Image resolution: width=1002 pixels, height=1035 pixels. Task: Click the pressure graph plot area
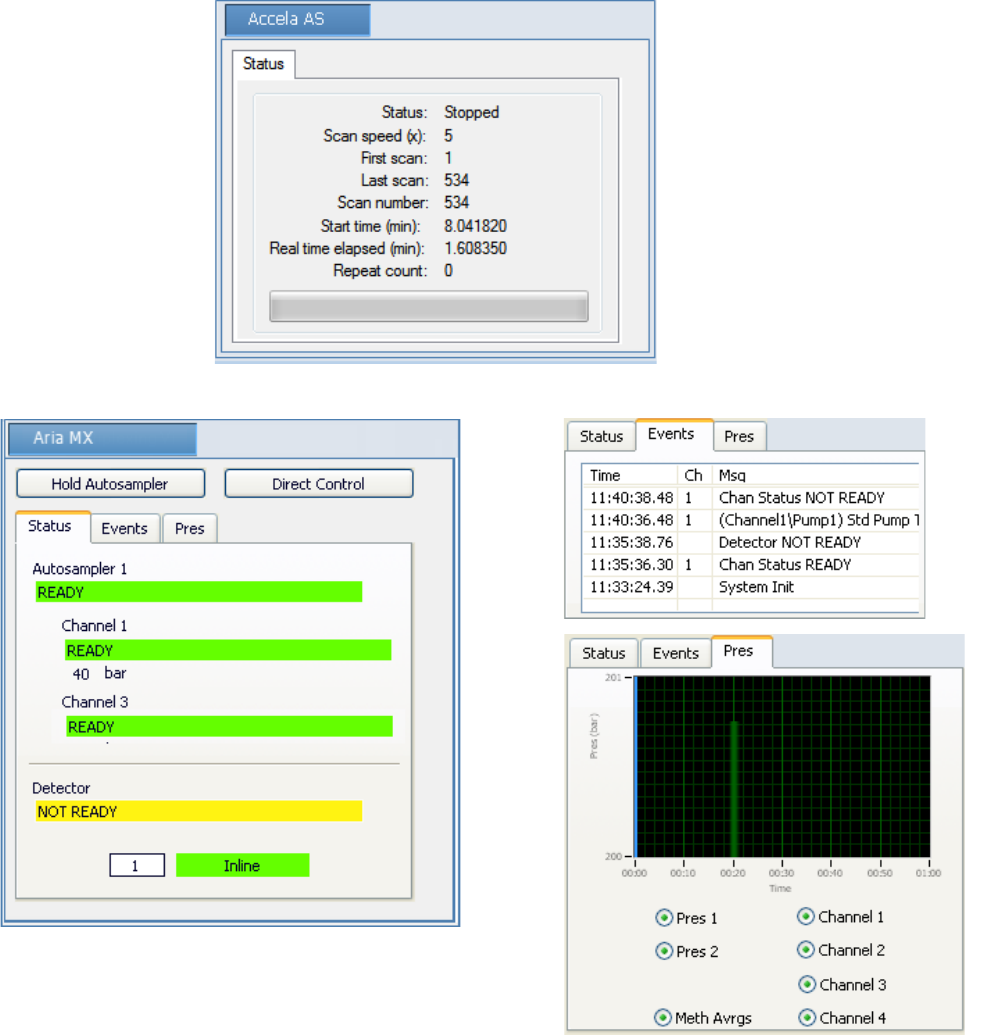782,766
